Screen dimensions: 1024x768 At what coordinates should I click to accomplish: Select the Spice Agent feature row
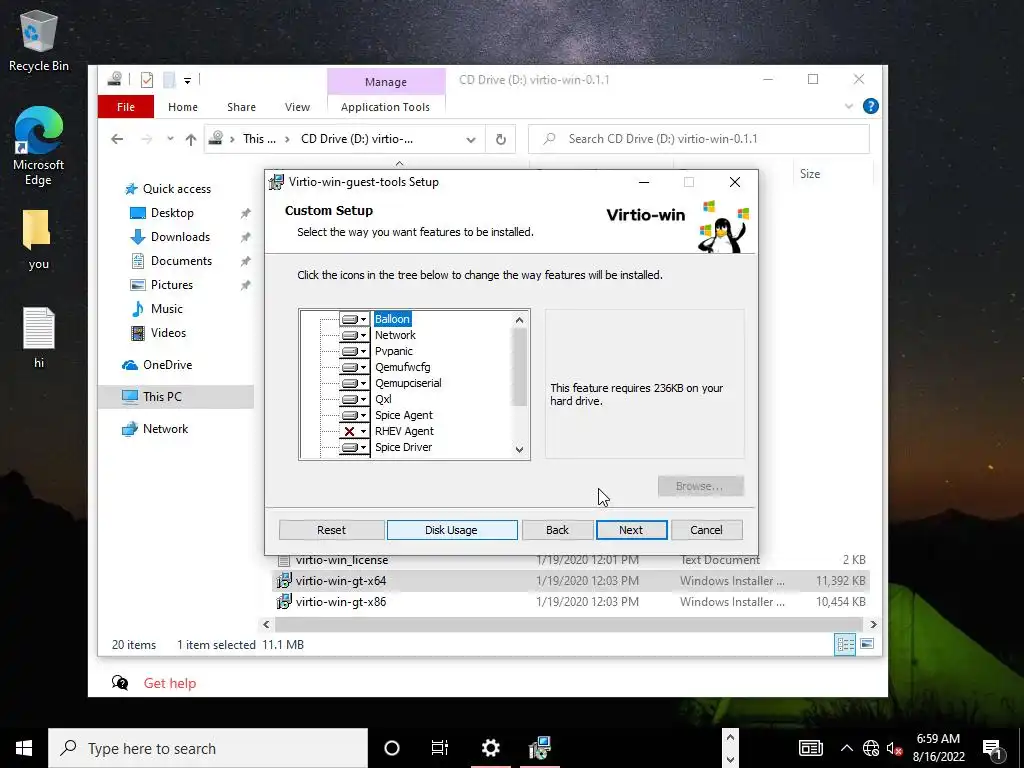(x=404, y=415)
